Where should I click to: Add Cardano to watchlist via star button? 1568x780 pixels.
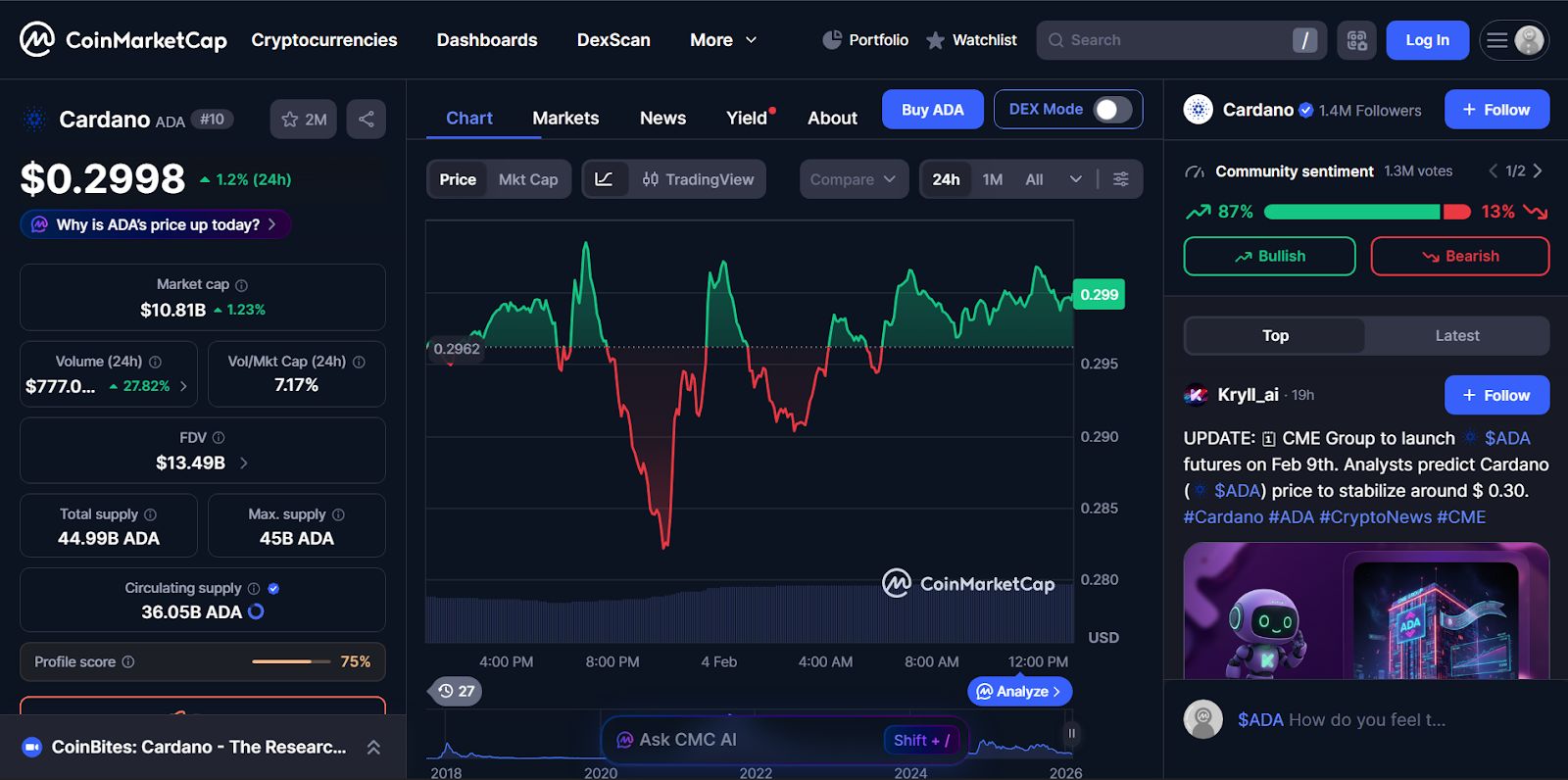tap(304, 120)
